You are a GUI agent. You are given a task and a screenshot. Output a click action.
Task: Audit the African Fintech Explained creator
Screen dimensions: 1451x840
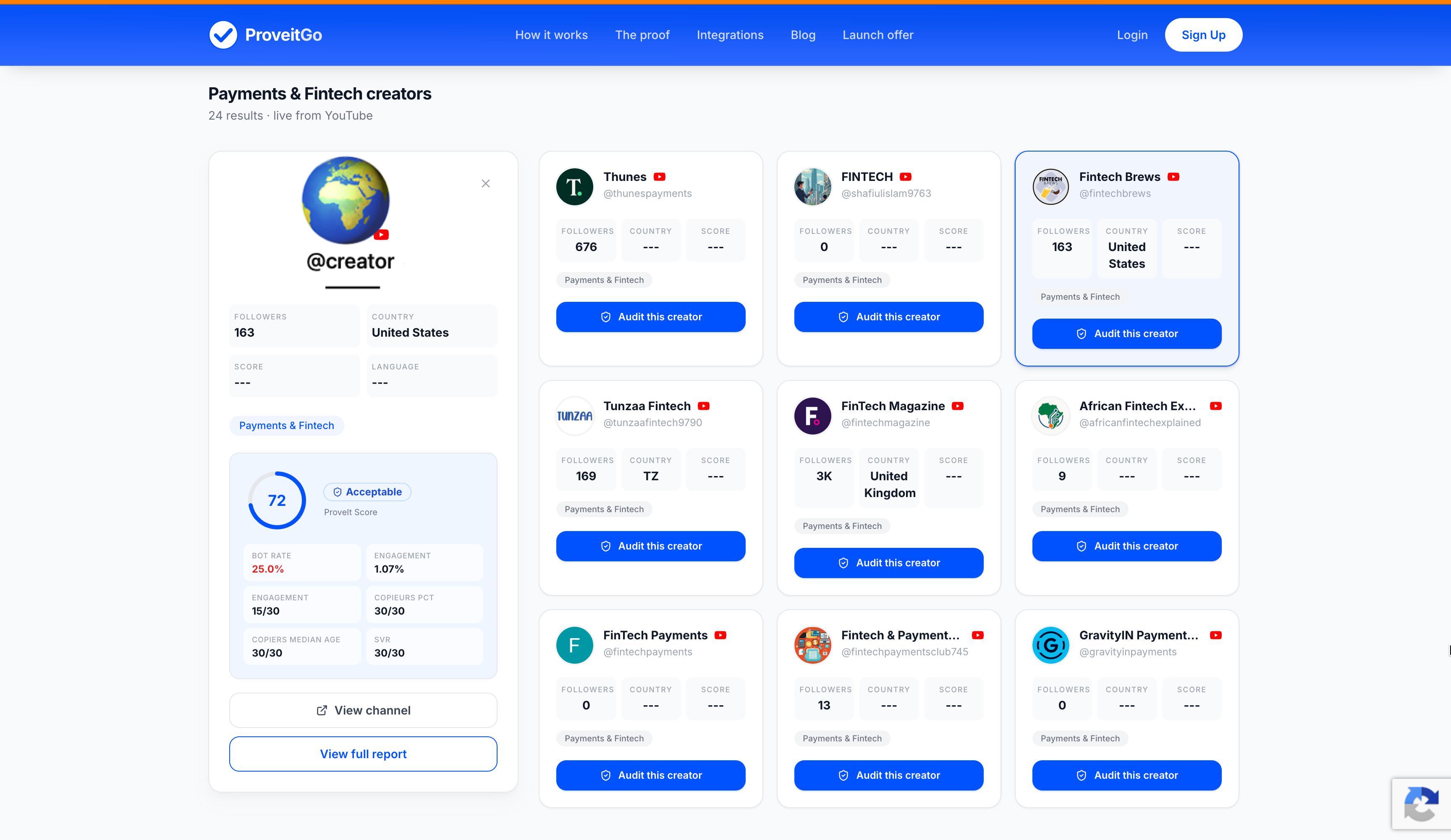(x=1126, y=546)
